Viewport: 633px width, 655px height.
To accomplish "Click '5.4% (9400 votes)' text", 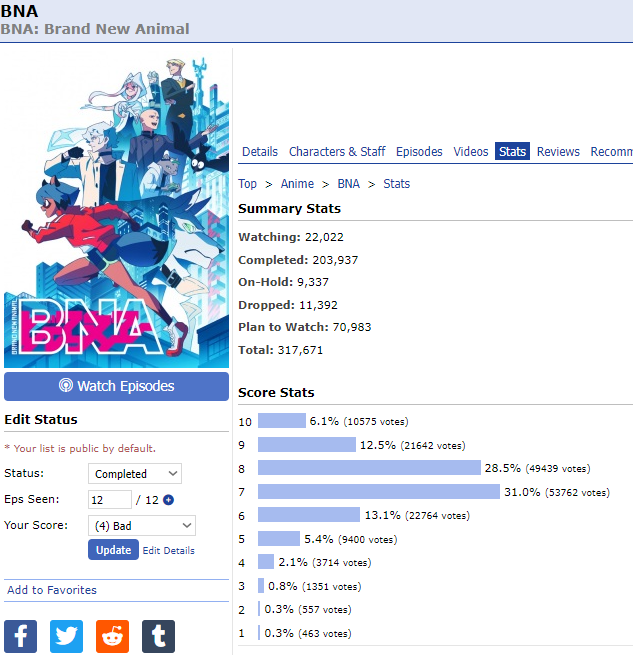I will pos(351,539).
